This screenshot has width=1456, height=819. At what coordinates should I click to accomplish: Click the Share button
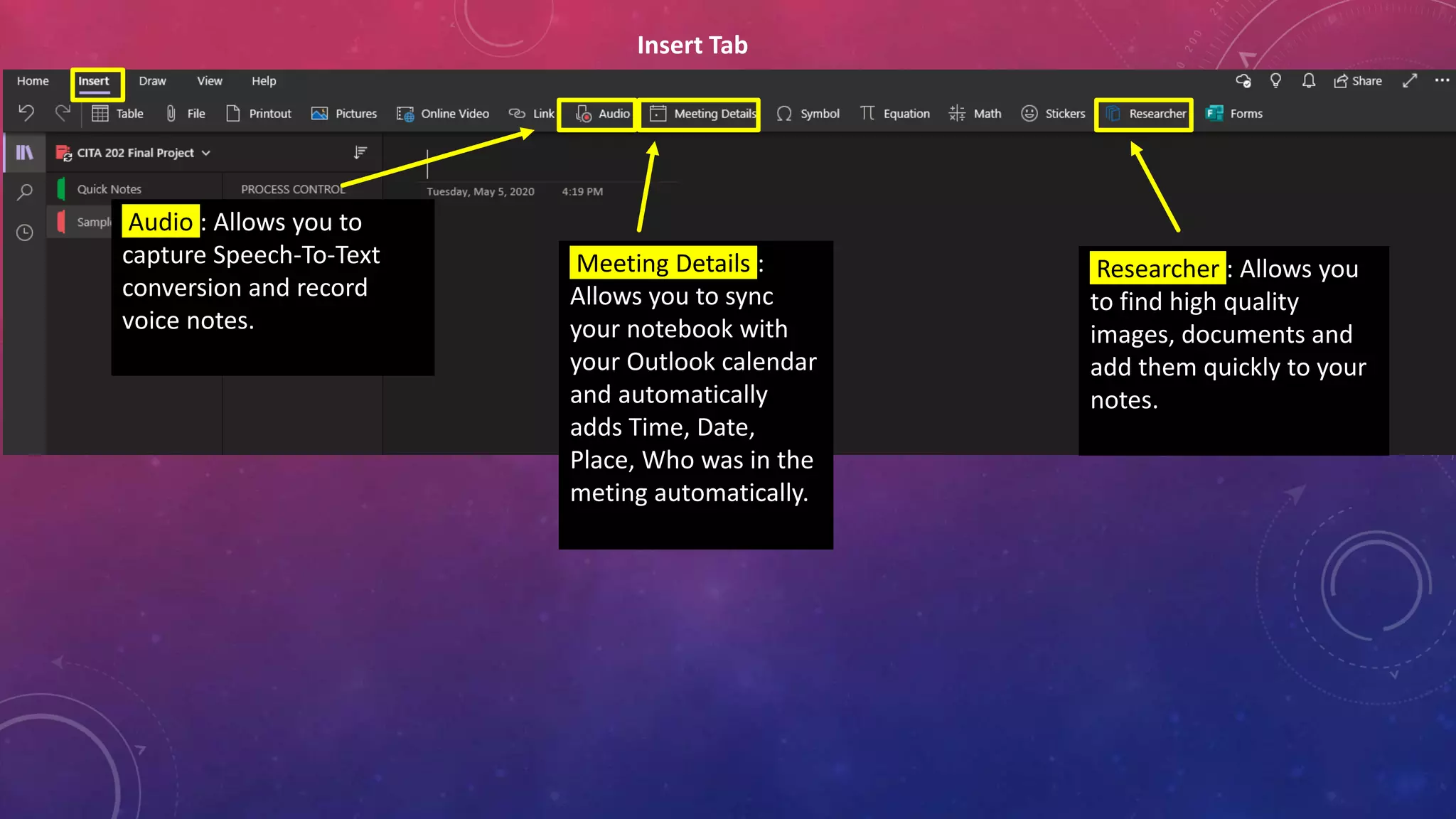[1358, 81]
